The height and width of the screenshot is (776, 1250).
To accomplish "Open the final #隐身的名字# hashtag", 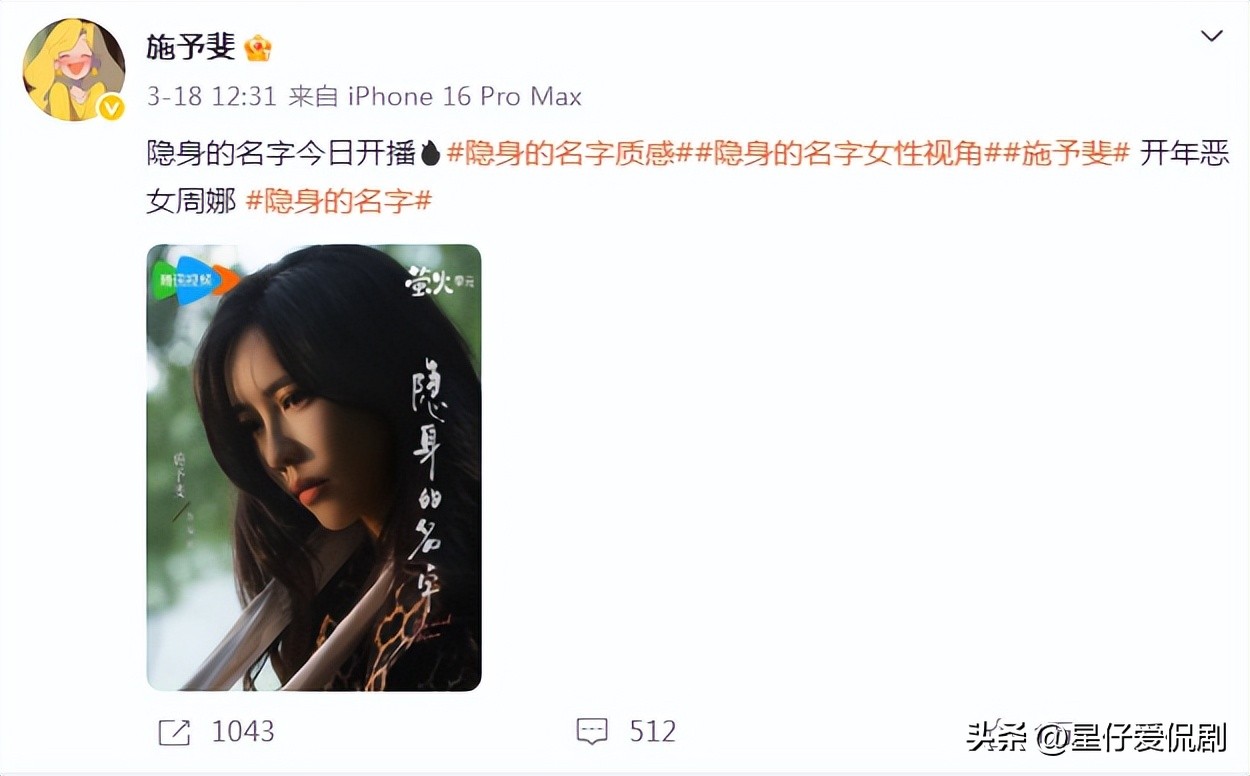I will coord(339,200).
